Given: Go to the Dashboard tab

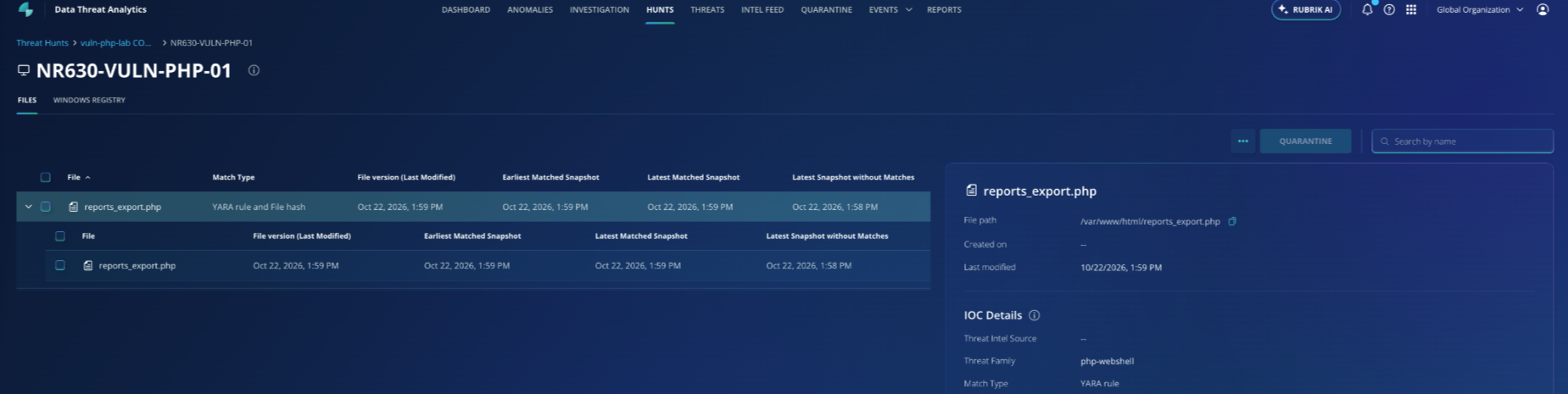Looking at the screenshot, I should (466, 10).
